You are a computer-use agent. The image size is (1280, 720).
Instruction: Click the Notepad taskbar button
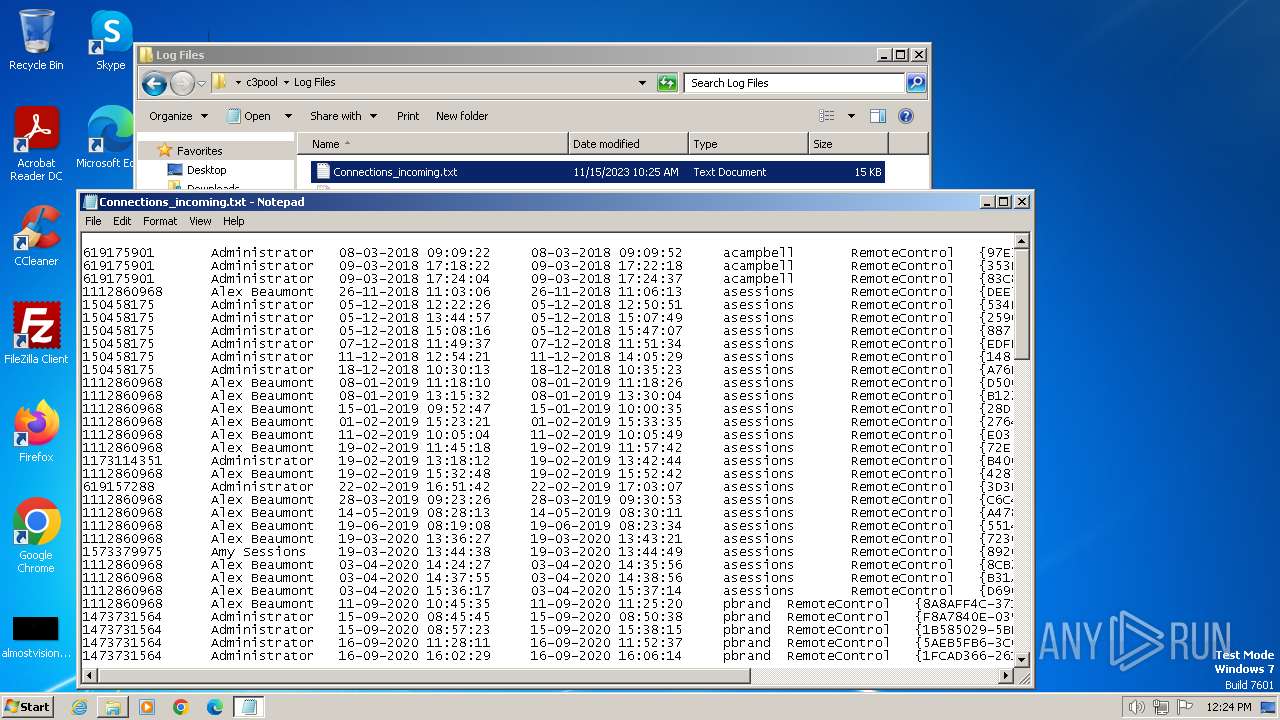coord(249,707)
